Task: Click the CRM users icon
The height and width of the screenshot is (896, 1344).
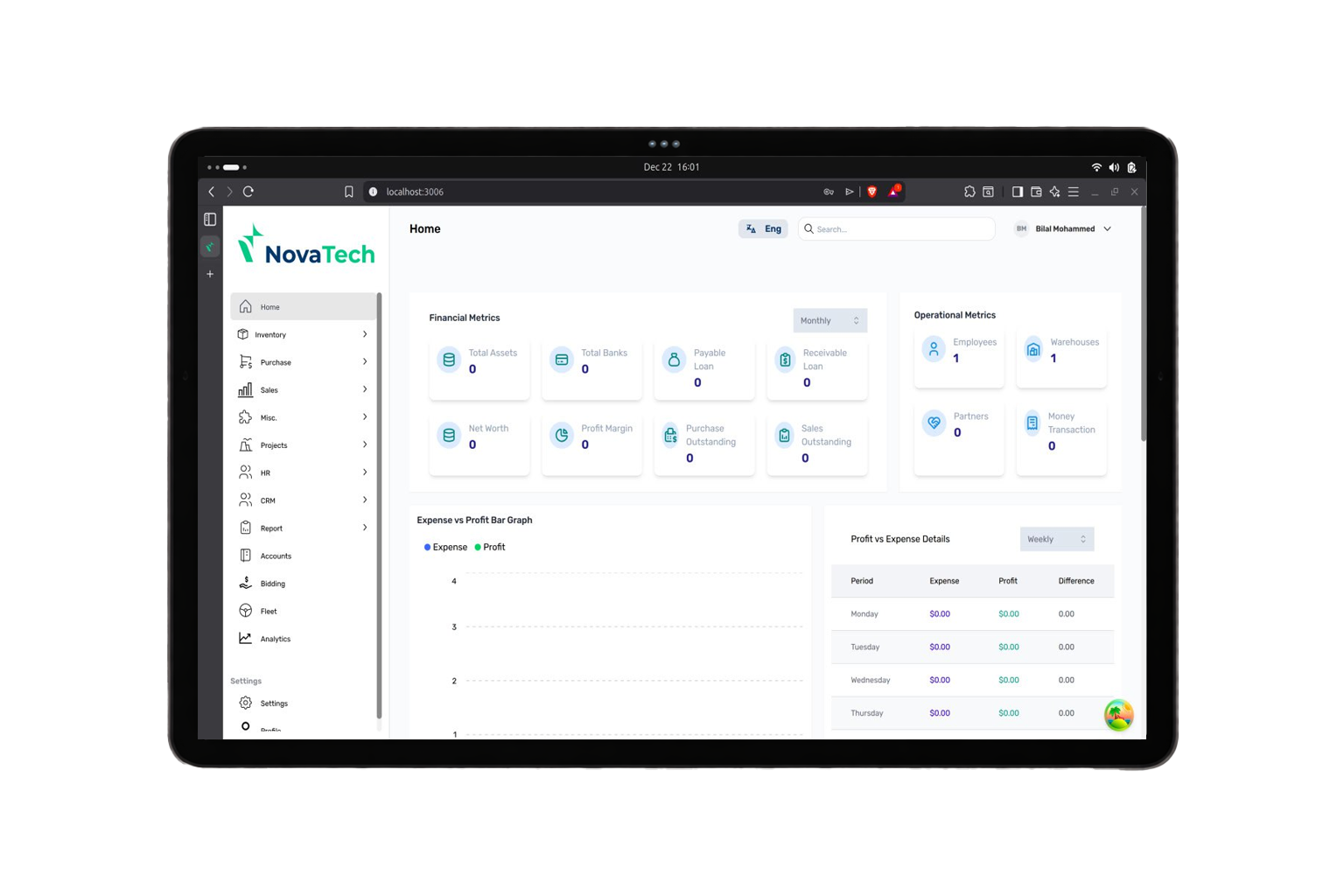Action: (245, 500)
